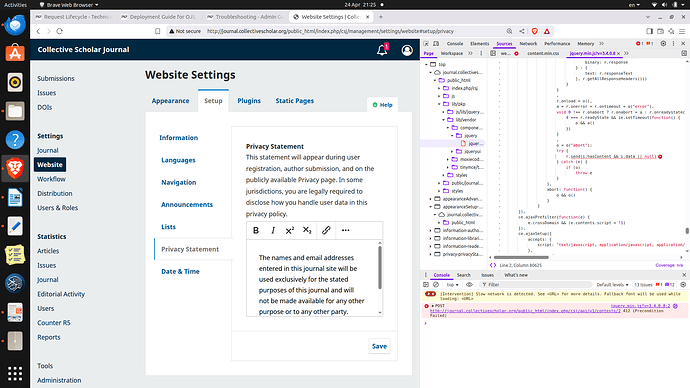Open the Plugins tab
This screenshot has width=690, height=388.
pyautogui.click(x=249, y=101)
